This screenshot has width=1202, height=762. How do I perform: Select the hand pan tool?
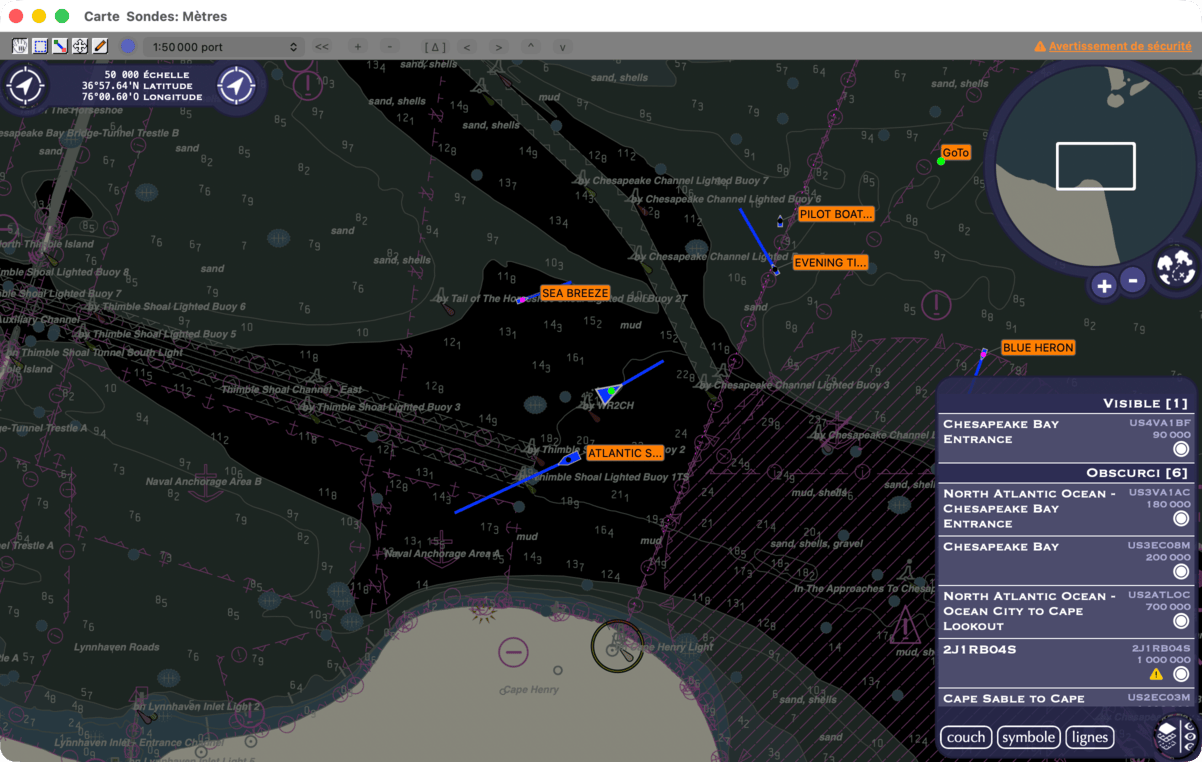click(20, 46)
